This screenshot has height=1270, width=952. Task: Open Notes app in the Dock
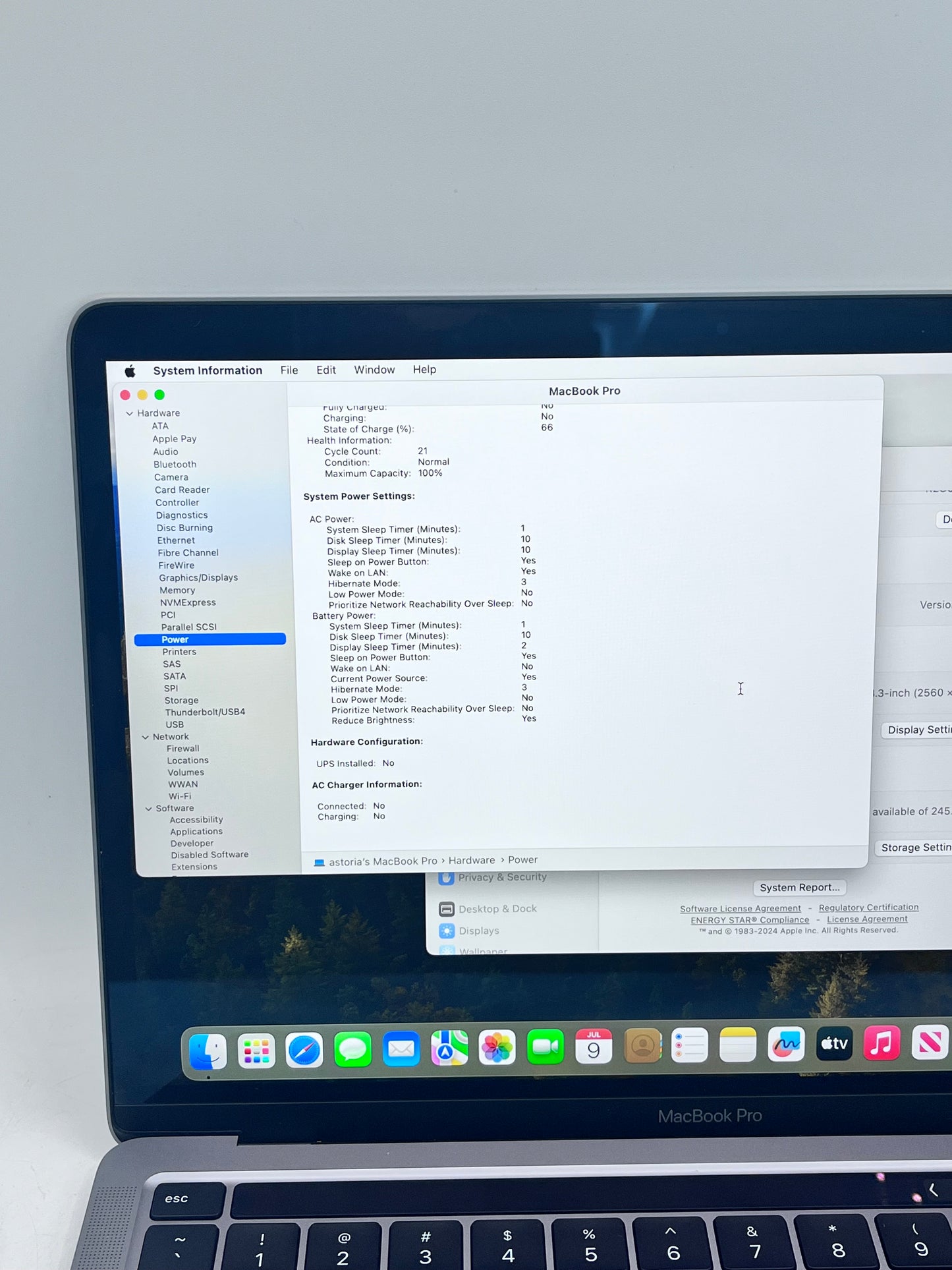(x=738, y=1045)
